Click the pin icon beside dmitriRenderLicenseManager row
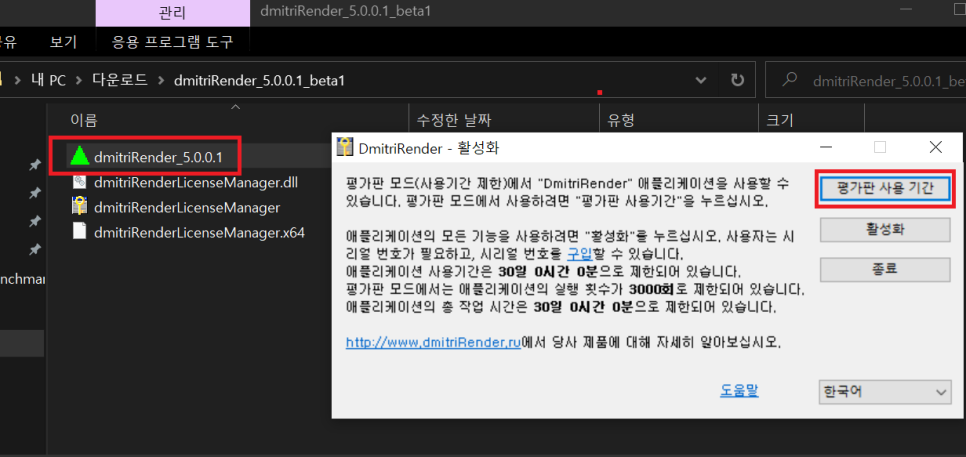This screenshot has height=457, width=966. [x=35, y=221]
